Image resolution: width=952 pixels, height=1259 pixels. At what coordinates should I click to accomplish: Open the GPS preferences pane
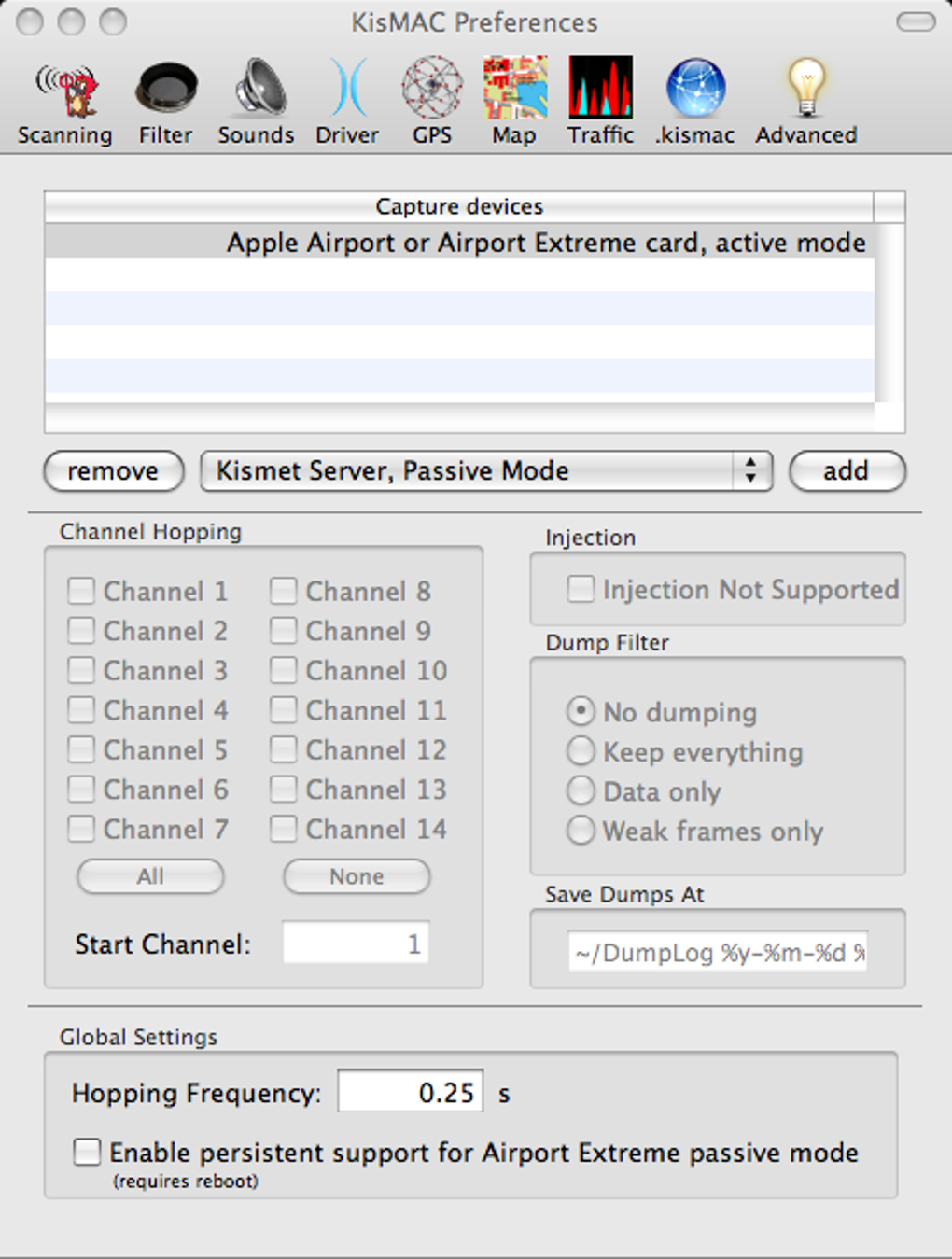[x=432, y=102]
